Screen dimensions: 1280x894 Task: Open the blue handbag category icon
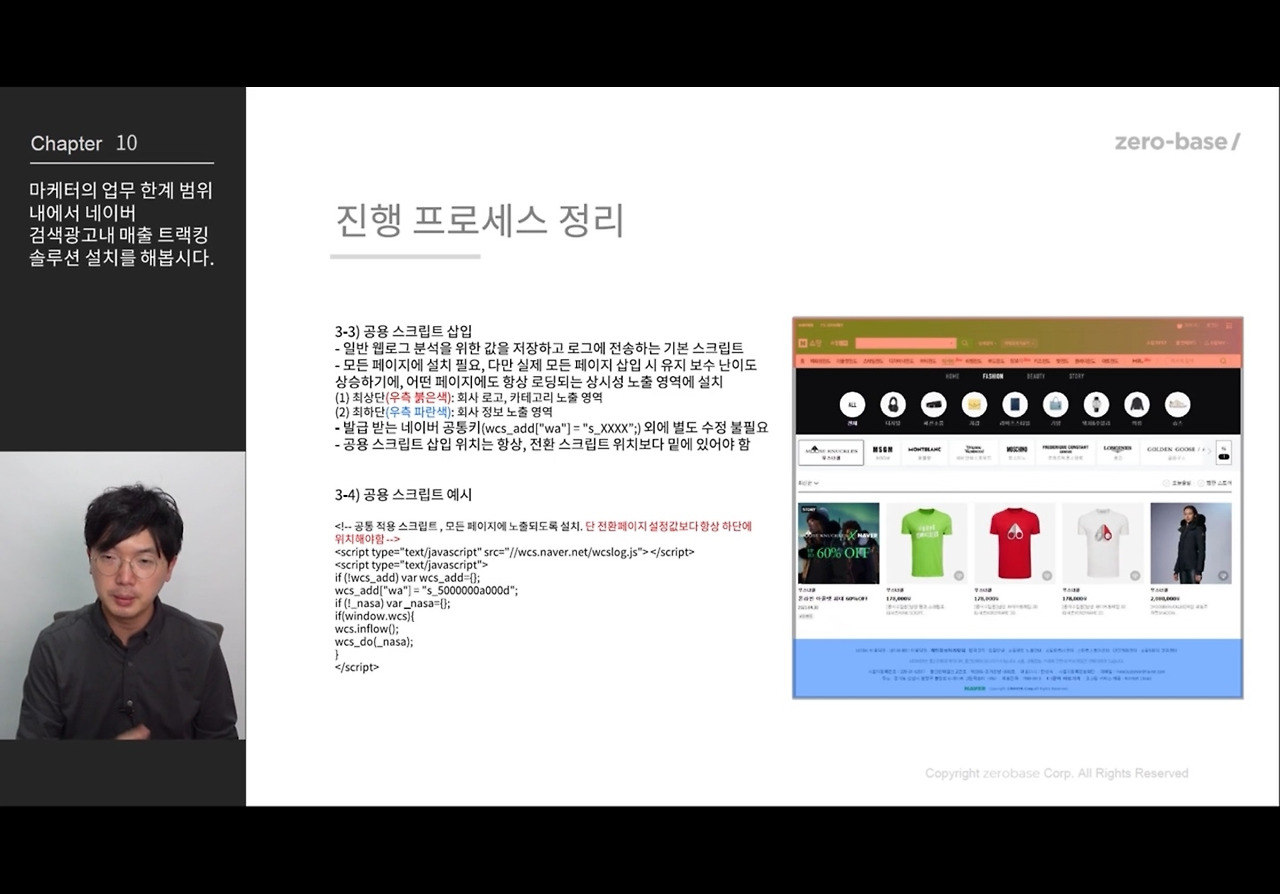point(1055,405)
